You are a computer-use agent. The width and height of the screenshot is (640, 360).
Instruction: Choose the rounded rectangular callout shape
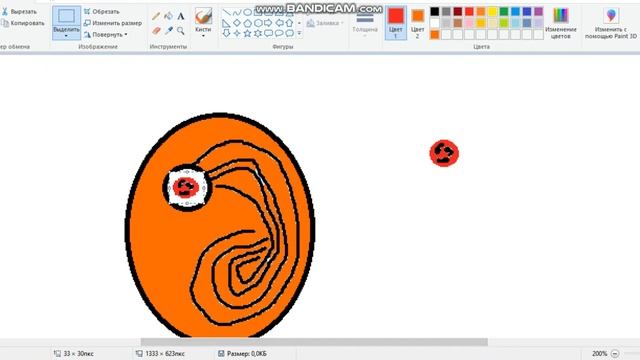pyautogui.click(x=268, y=33)
